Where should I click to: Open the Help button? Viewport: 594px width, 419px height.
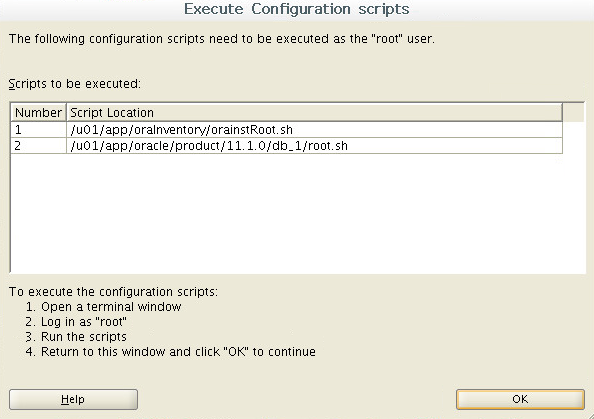tap(73, 399)
